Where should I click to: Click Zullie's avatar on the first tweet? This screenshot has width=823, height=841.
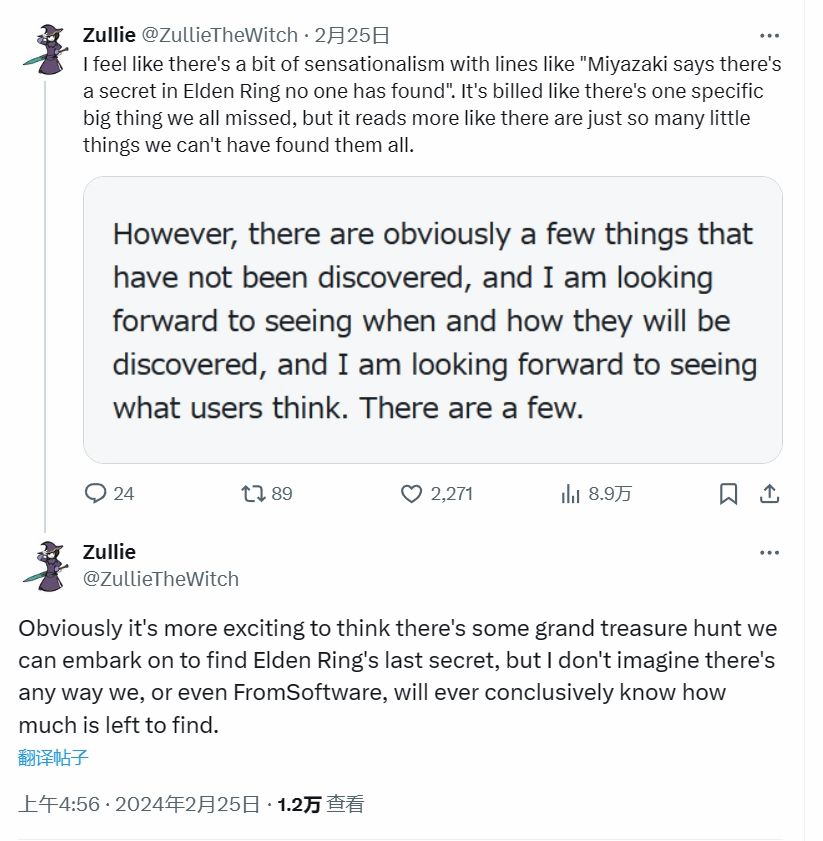coord(45,47)
